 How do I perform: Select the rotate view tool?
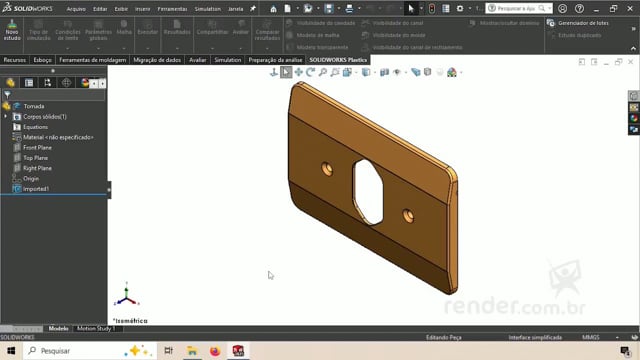pyautogui.click(x=311, y=72)
